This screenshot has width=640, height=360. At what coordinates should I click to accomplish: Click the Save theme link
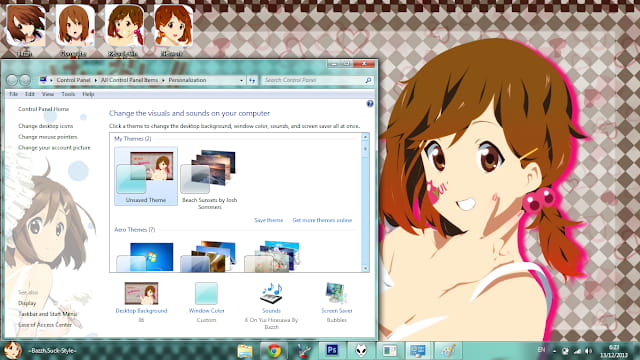click(x=269, y=220)
